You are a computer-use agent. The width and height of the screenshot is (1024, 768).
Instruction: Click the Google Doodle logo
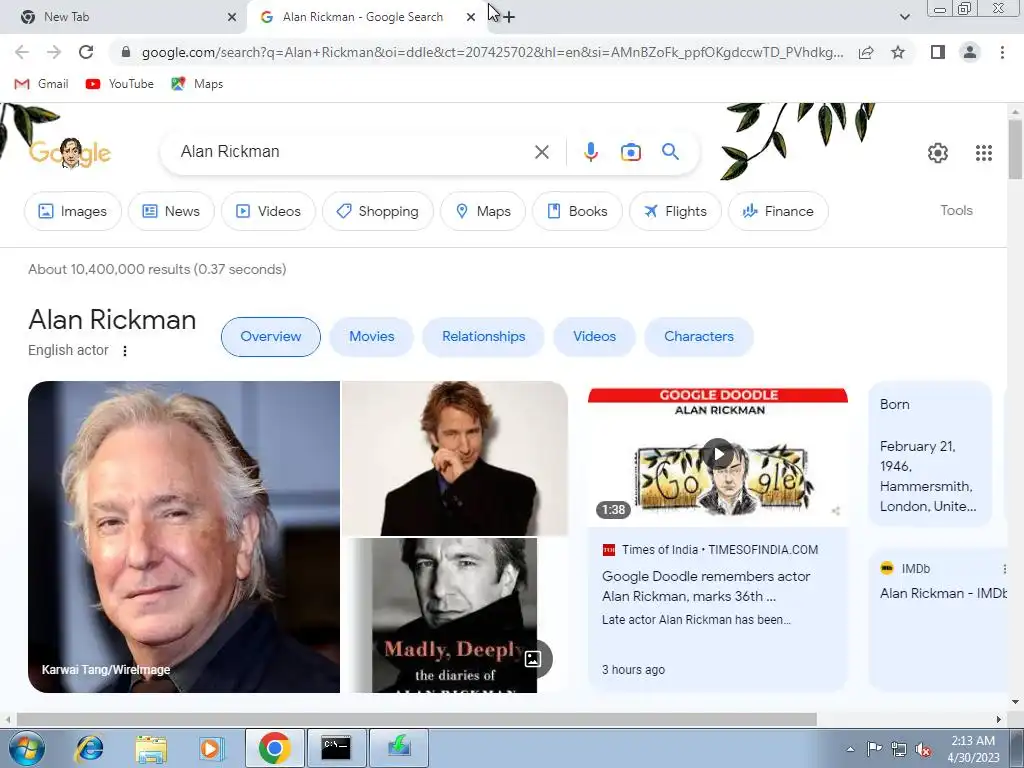pyautogui.click(x=71, y=153)
